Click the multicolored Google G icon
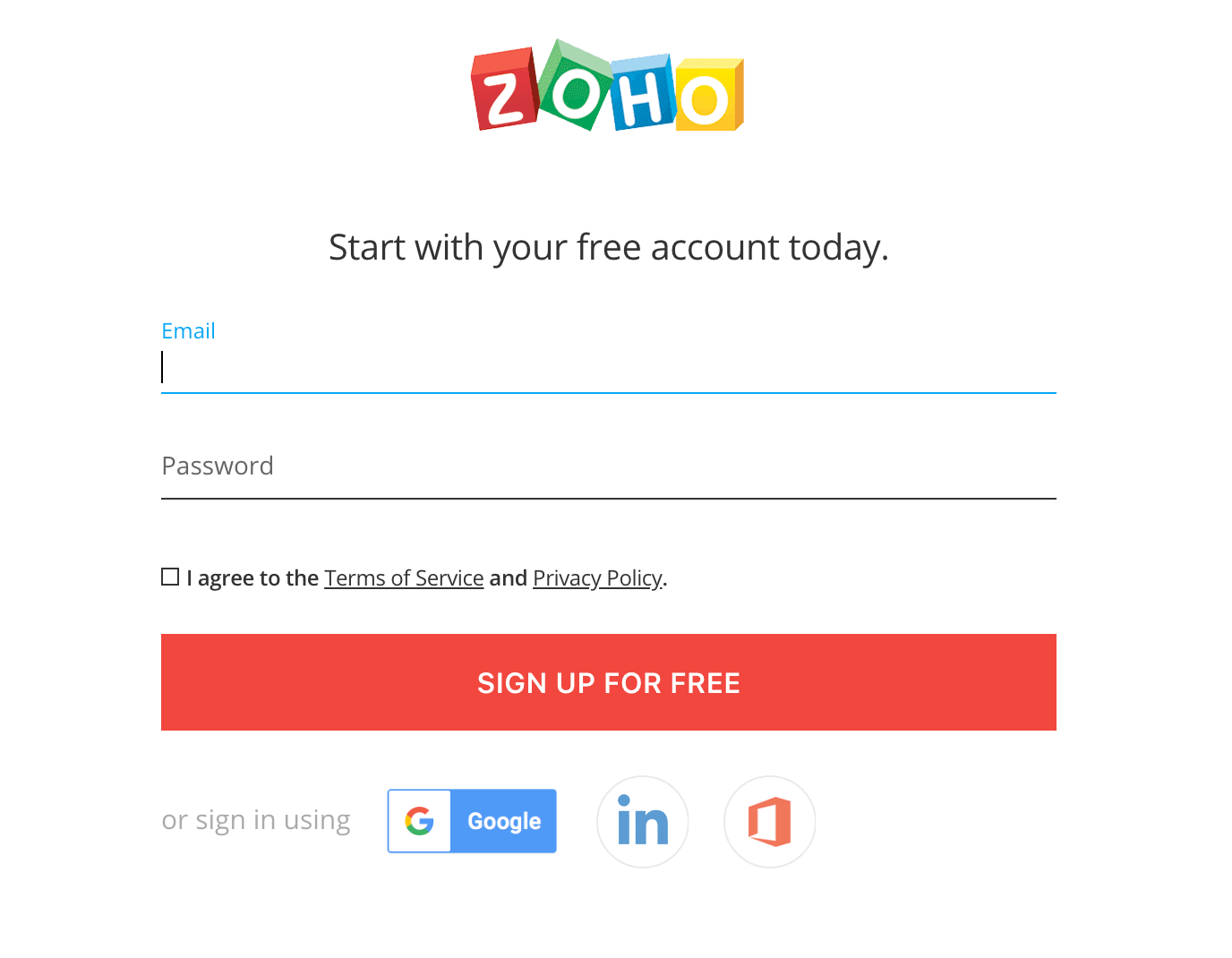 pyautogui.click(x=419, y=821)
